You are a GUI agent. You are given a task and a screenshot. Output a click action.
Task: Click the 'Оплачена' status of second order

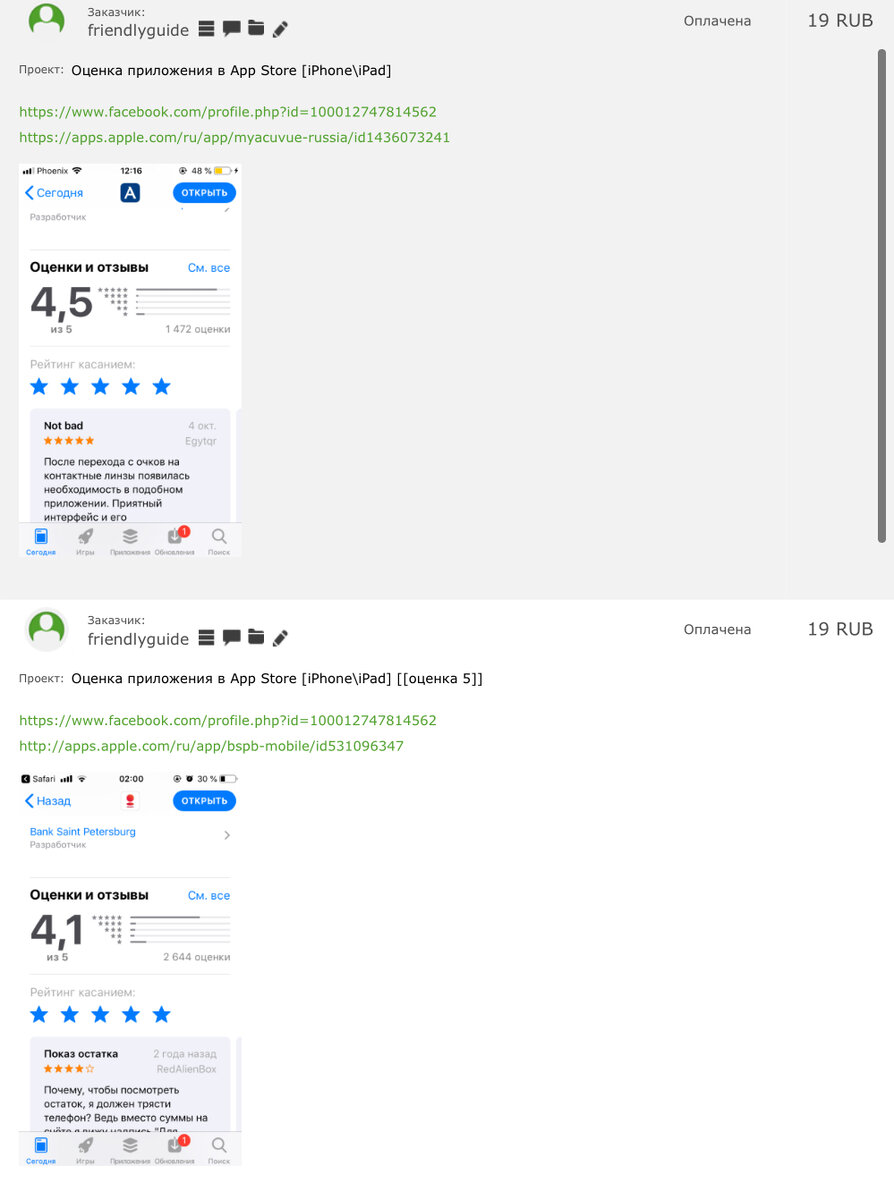point(717,629)
